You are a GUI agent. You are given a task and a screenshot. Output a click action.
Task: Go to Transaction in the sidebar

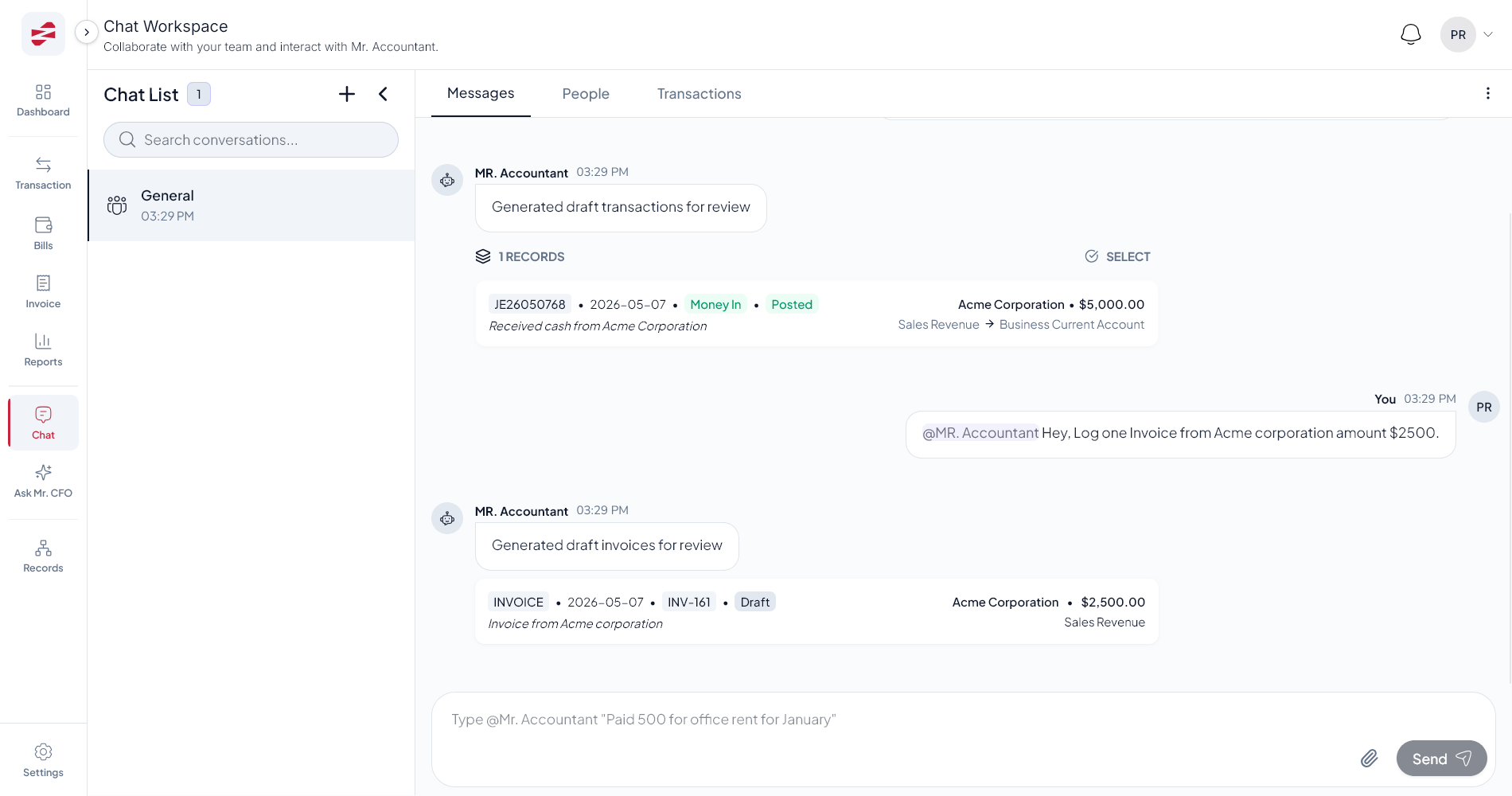click(x=43, y=174)
